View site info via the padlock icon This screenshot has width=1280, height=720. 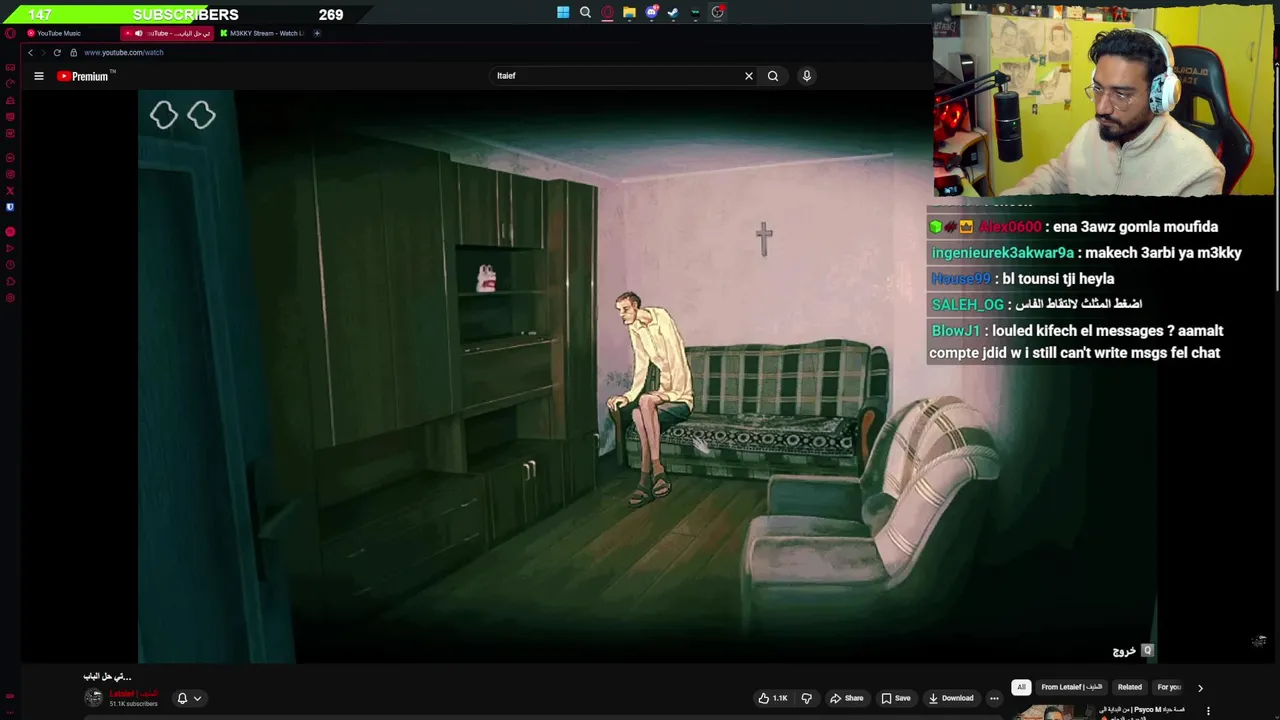tap(73, 52)
